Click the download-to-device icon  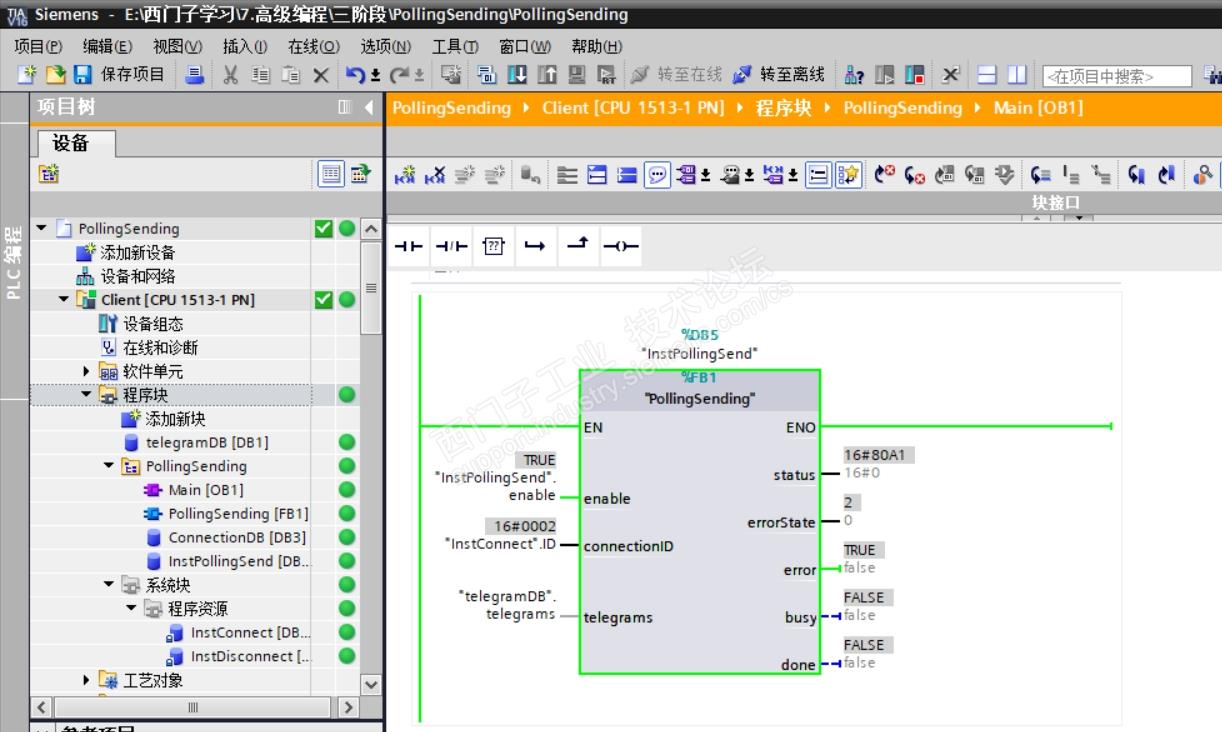click(517, 74)
